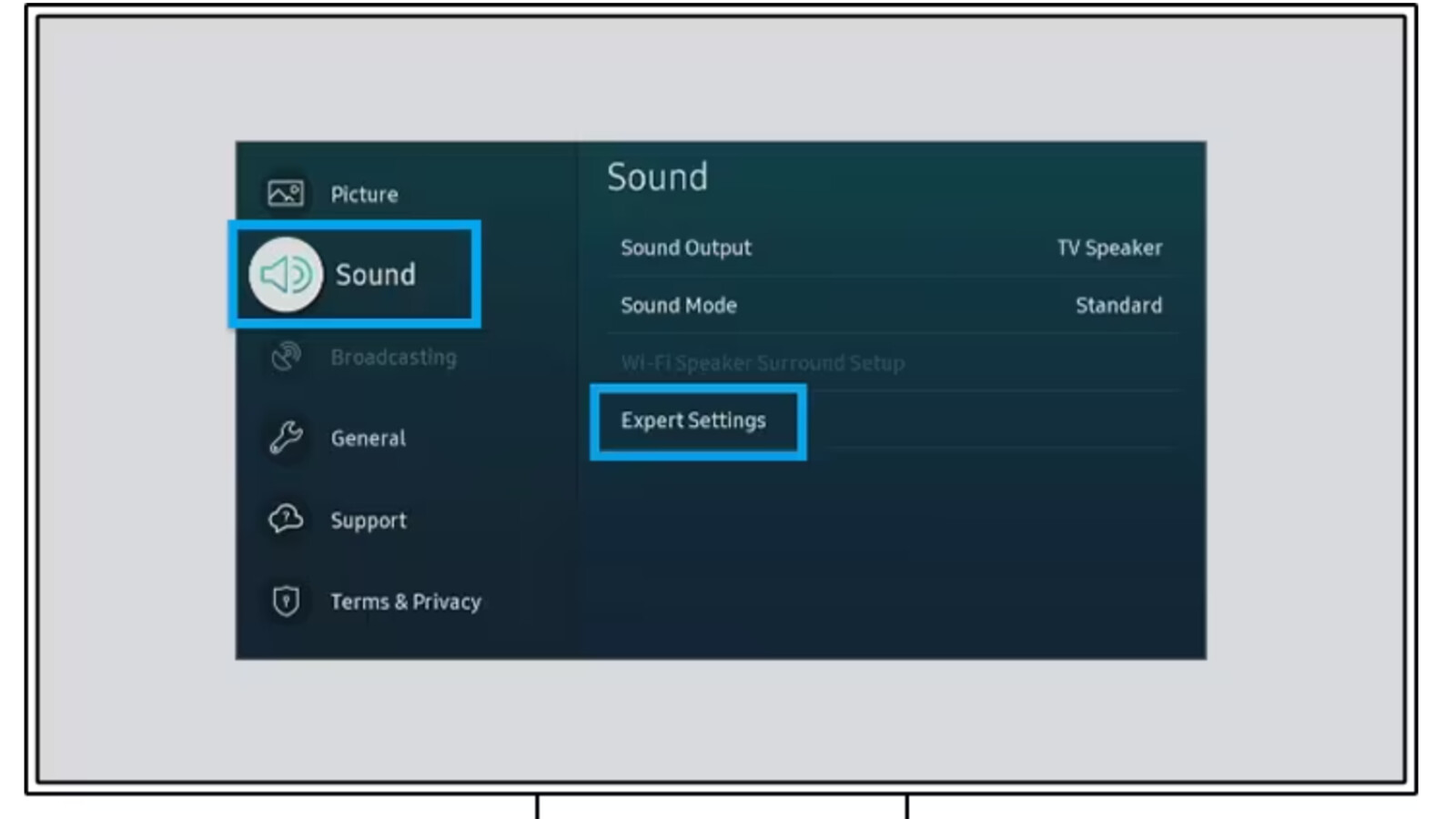Open the Sound Output options

[686, 247]
